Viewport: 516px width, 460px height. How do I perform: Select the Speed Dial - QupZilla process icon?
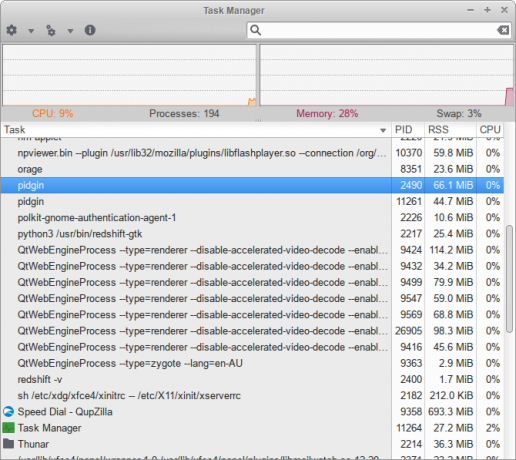(9, 412)
